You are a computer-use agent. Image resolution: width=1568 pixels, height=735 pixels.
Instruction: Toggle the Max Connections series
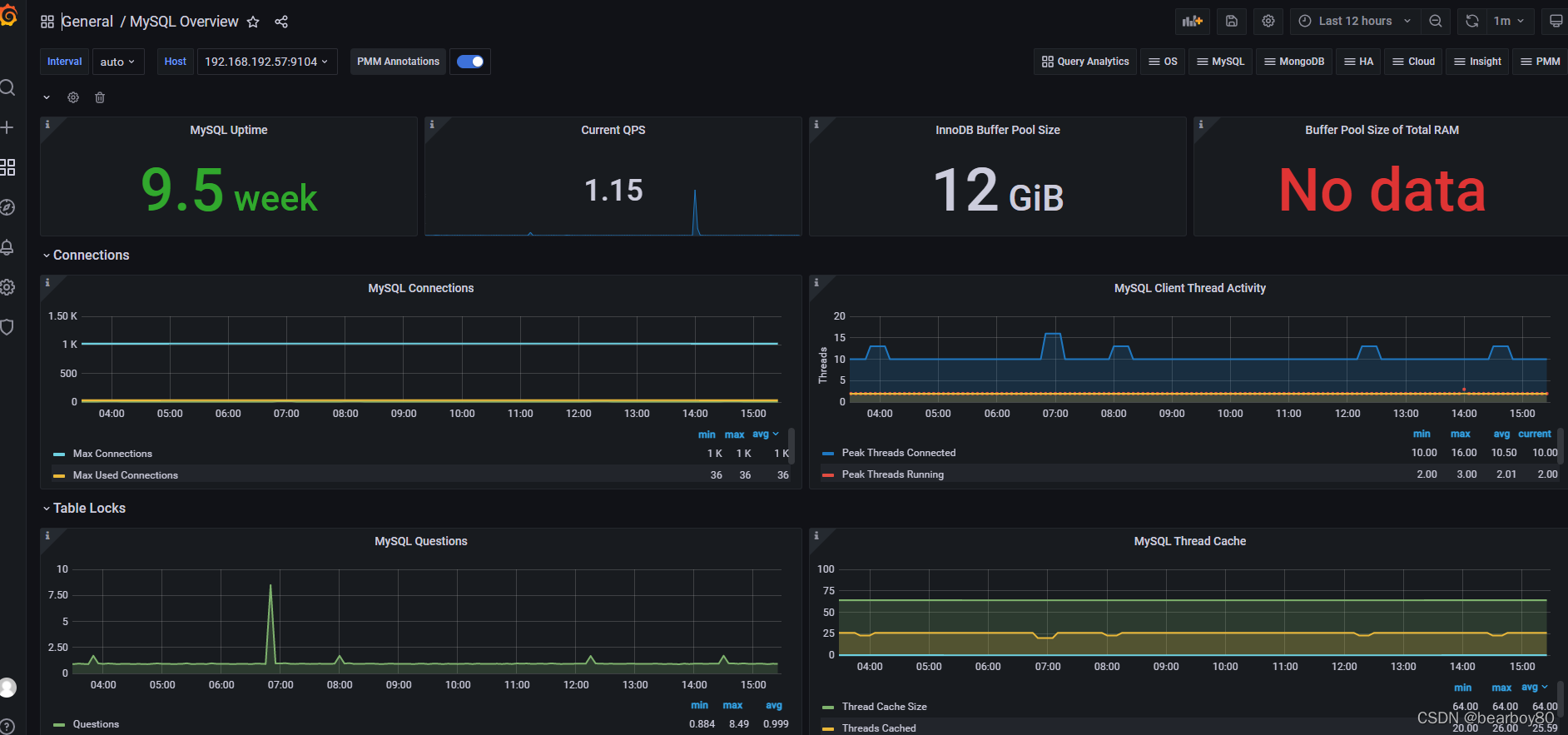pos(112,454)
